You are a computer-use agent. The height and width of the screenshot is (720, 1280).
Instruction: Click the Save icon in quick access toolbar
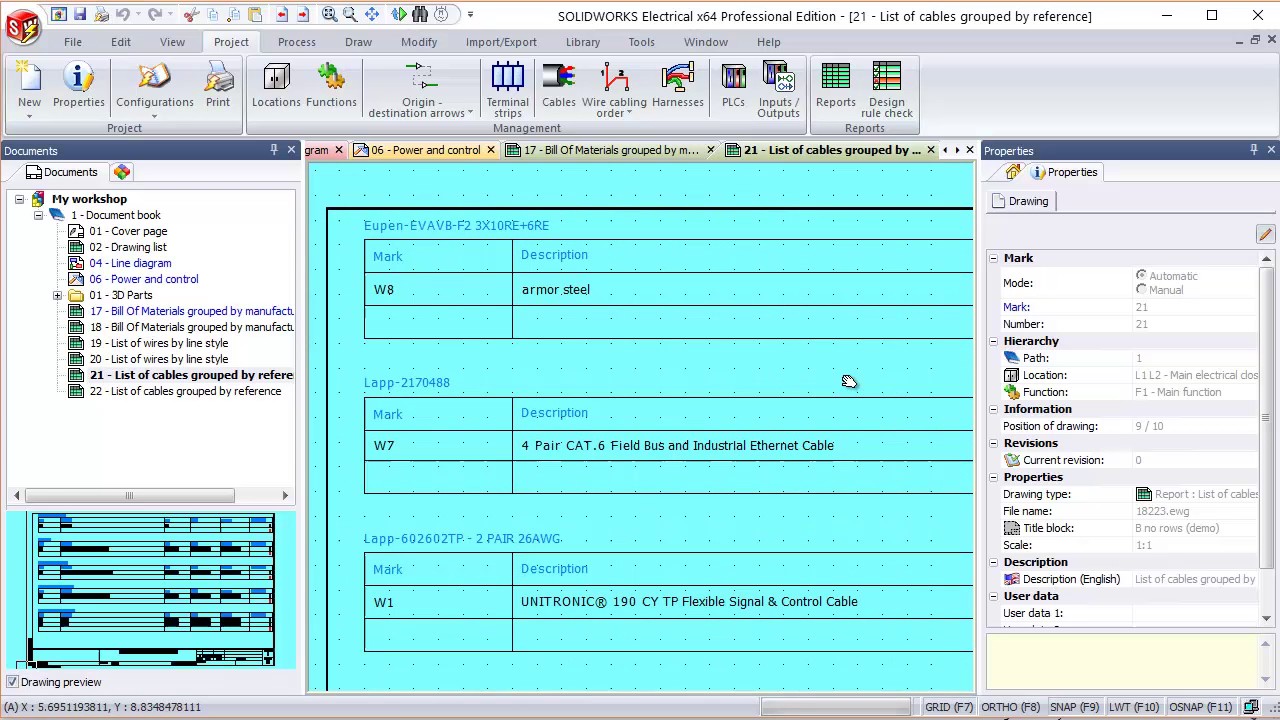[80, 15]
